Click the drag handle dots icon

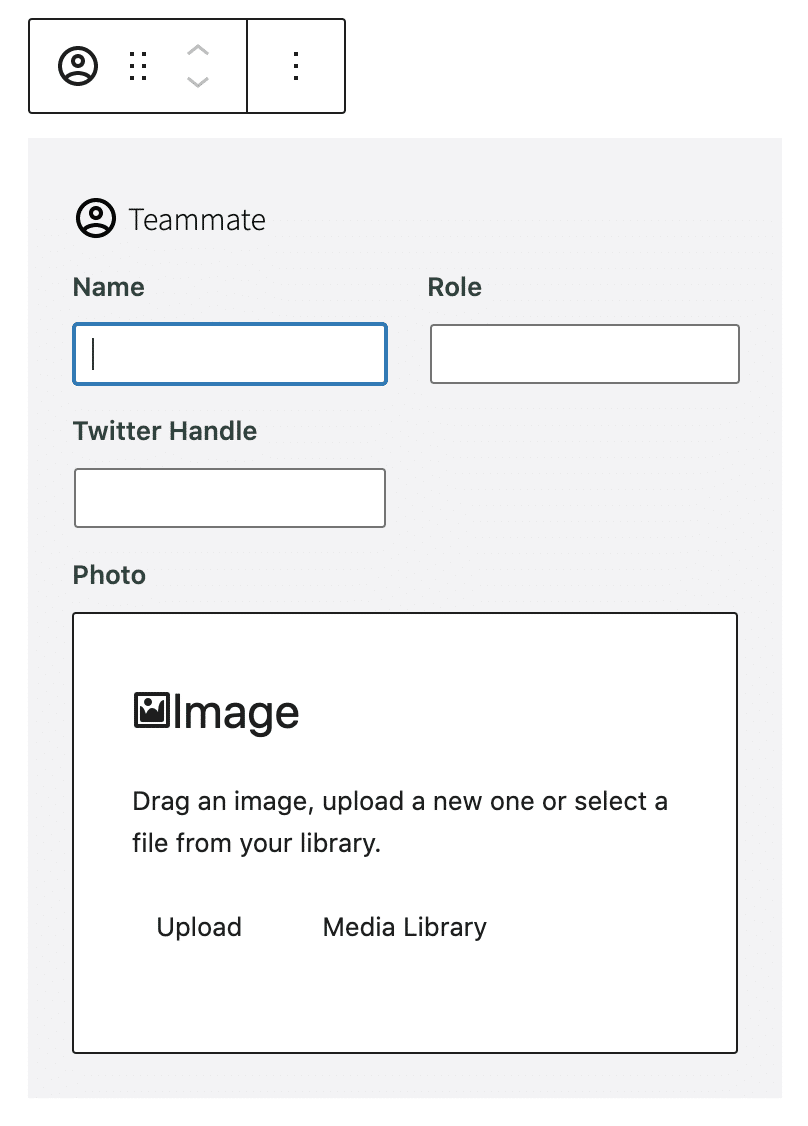138,66
